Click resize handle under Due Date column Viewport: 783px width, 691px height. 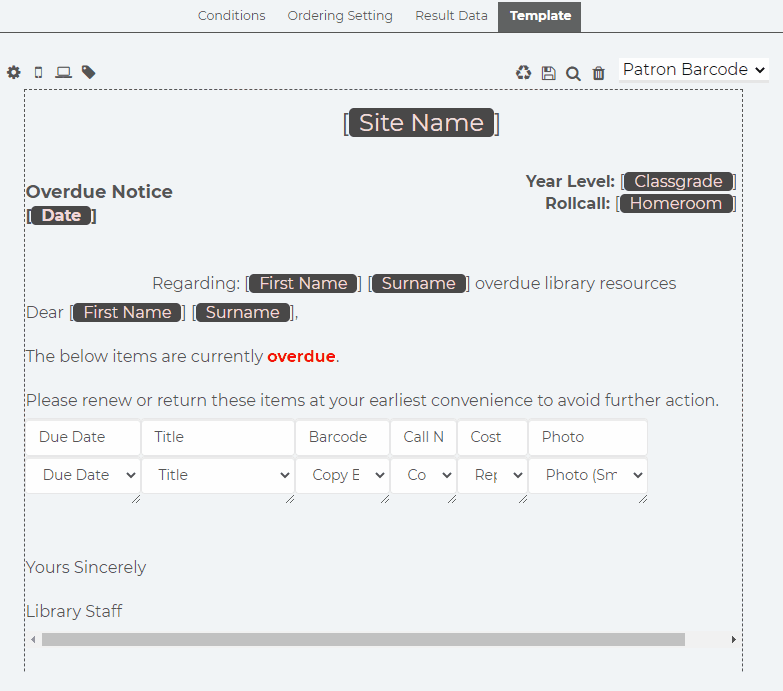tap(136, 499)
